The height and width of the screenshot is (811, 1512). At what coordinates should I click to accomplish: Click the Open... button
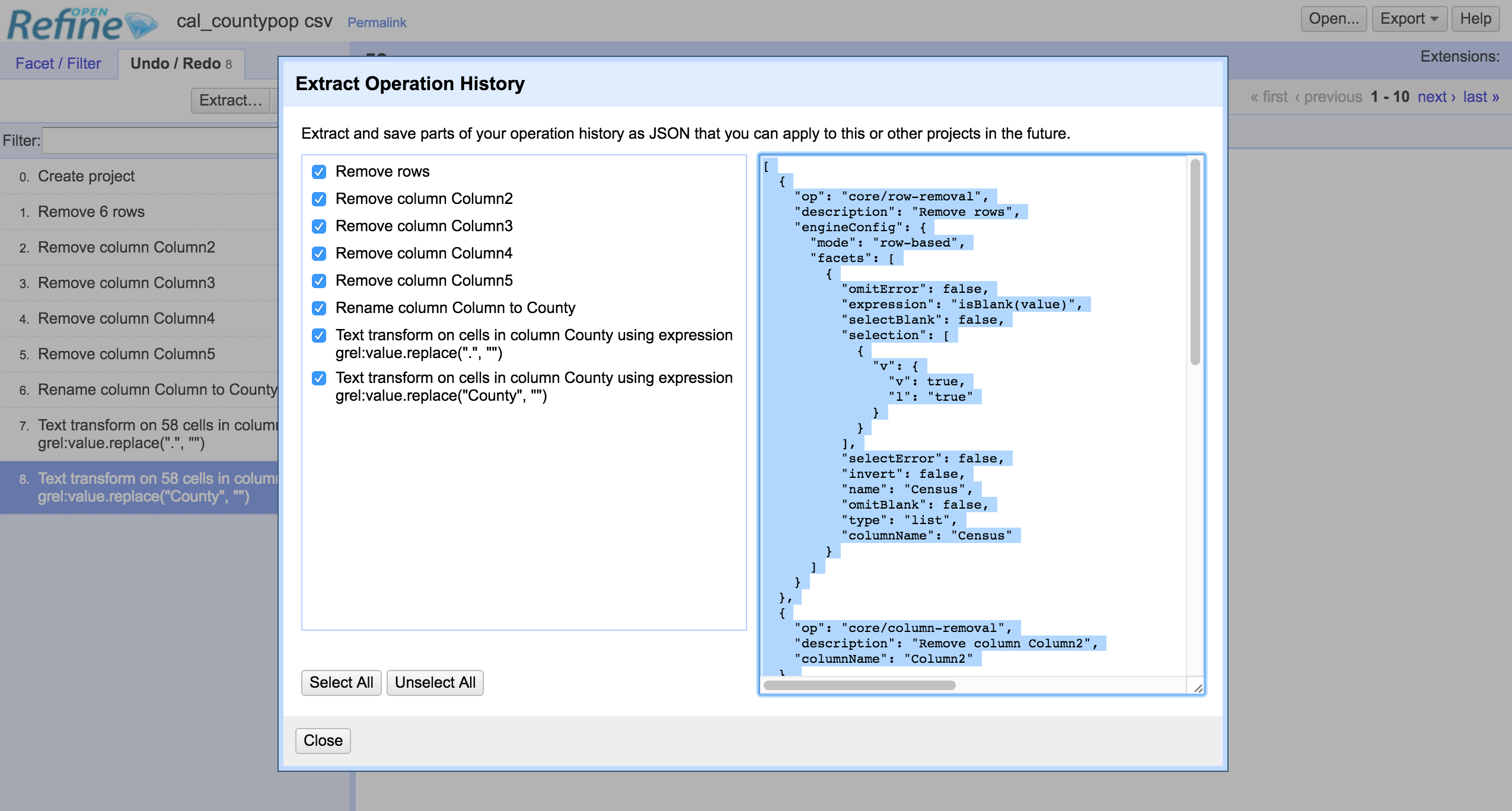click(1333, 19)
